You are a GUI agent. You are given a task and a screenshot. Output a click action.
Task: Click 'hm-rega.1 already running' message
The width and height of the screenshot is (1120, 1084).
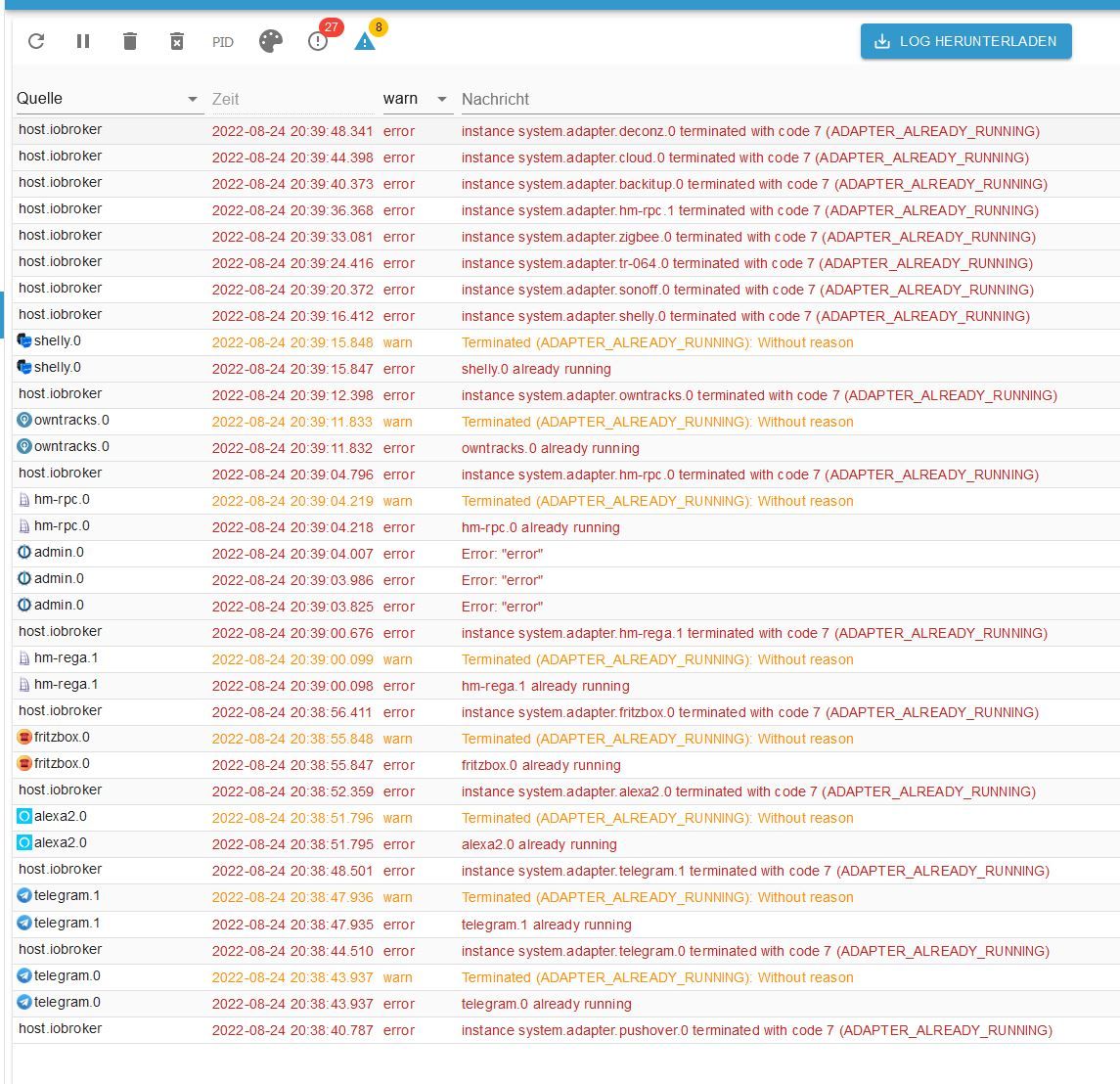[545, 686]
